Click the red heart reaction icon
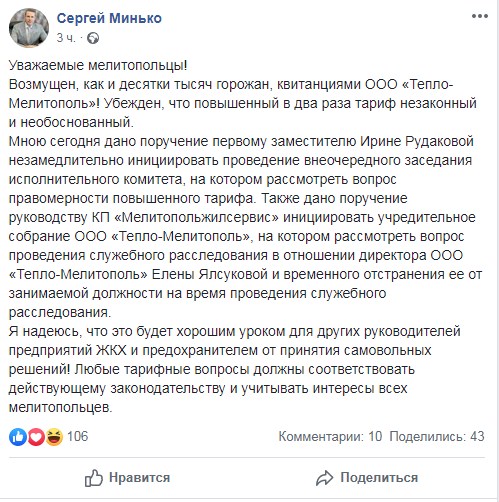 (36, 436)
